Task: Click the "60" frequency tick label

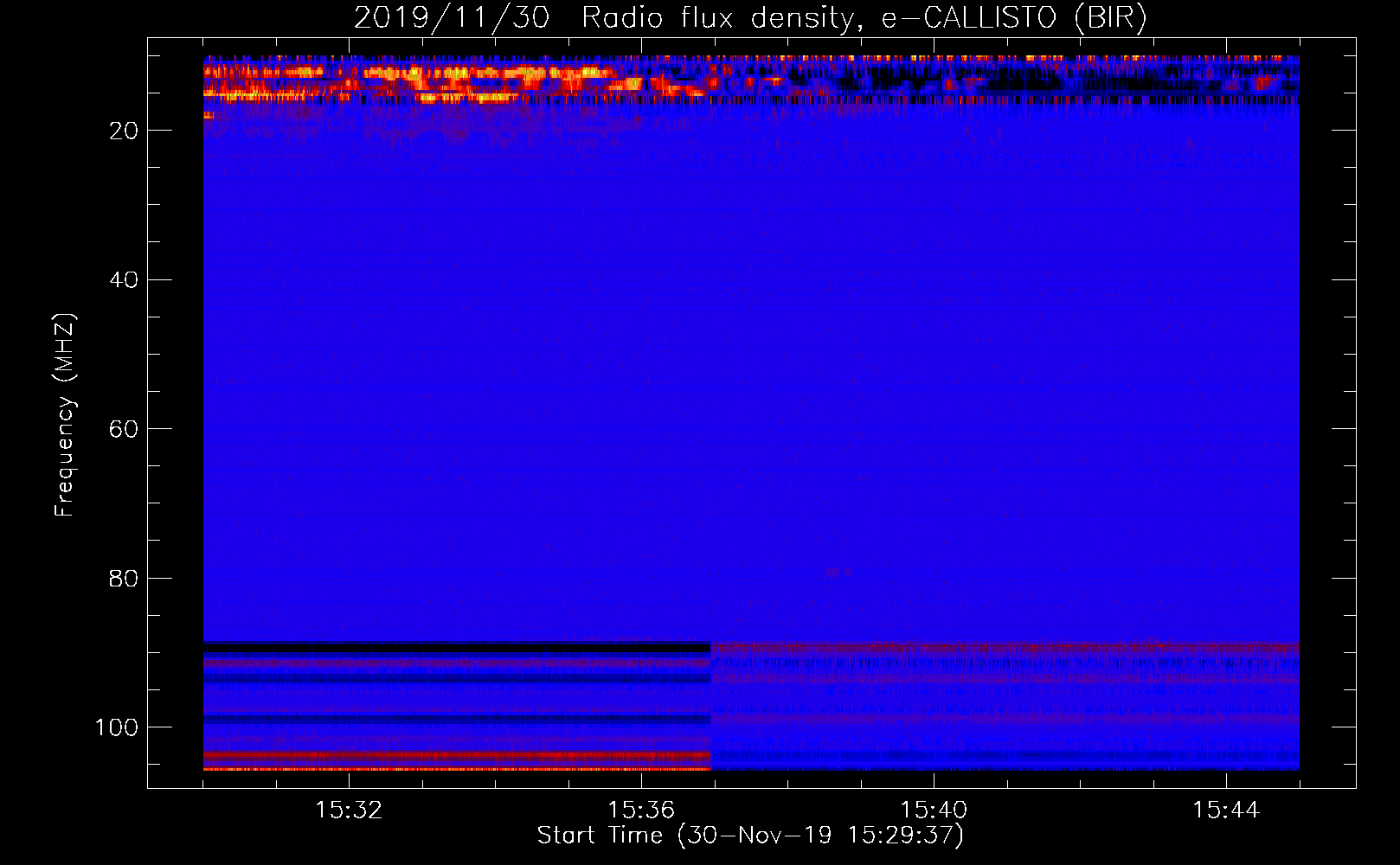Action: pyautogui.click(x=124, y=429)
